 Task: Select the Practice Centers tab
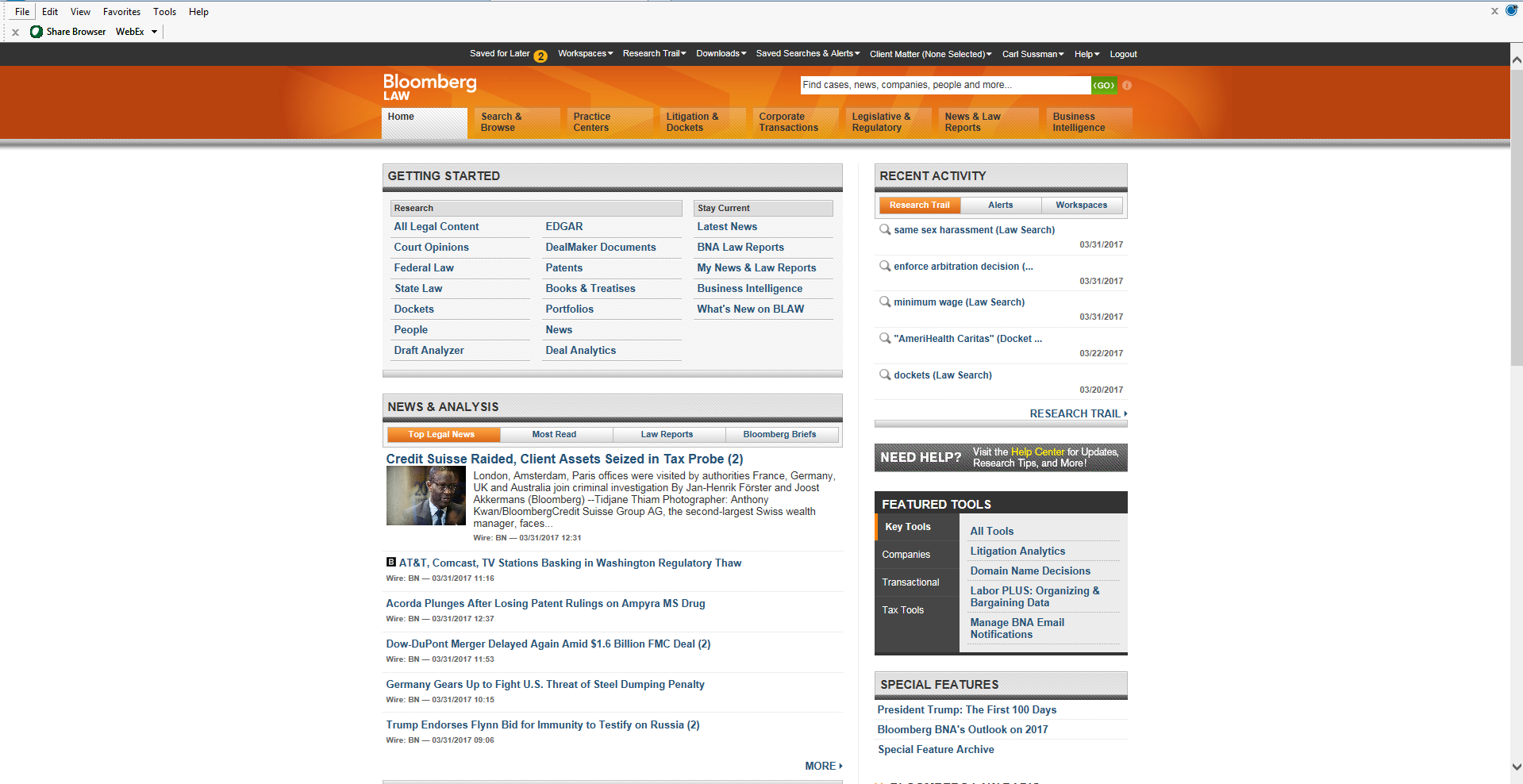(610, 122)
